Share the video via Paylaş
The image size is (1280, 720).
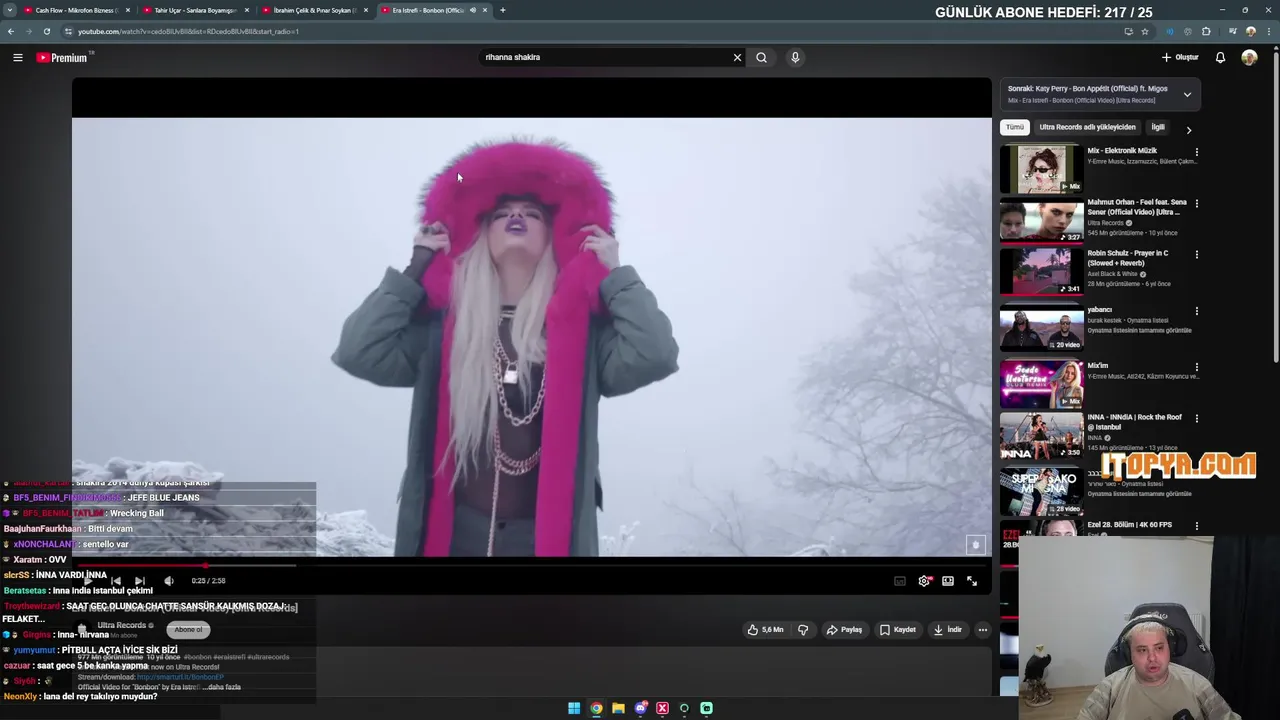844,630
